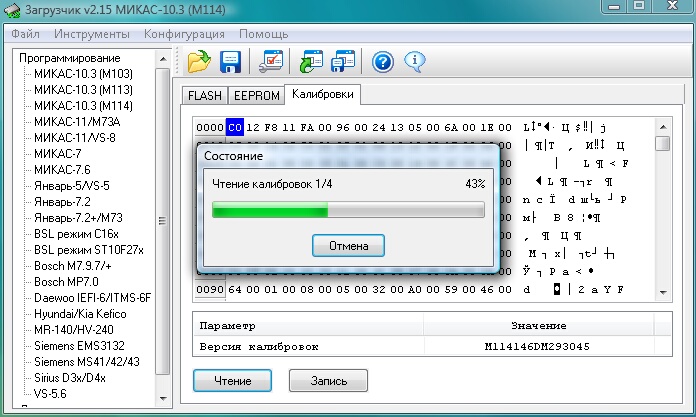This screenshot has height=417, width=696.
Task: Switch to the EEPROM tab
Action: click(x=256, y=96)
